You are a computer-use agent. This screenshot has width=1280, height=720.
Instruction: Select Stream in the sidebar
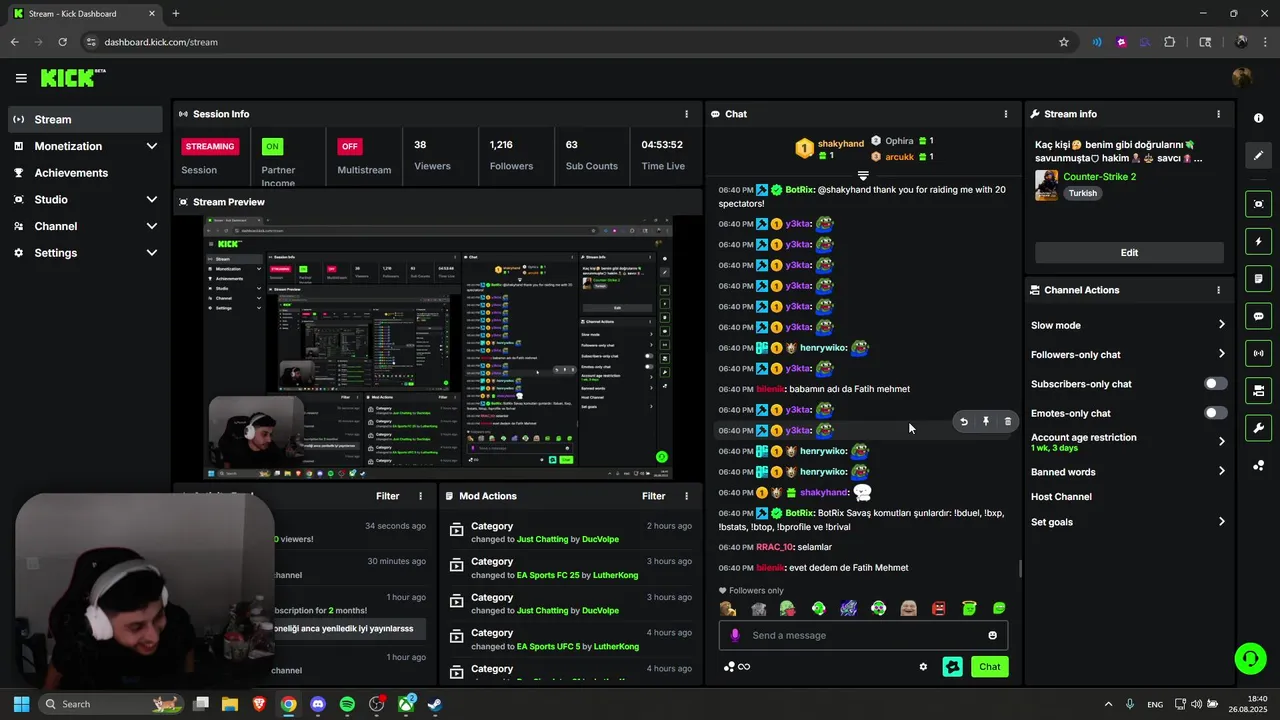(85, 119)
